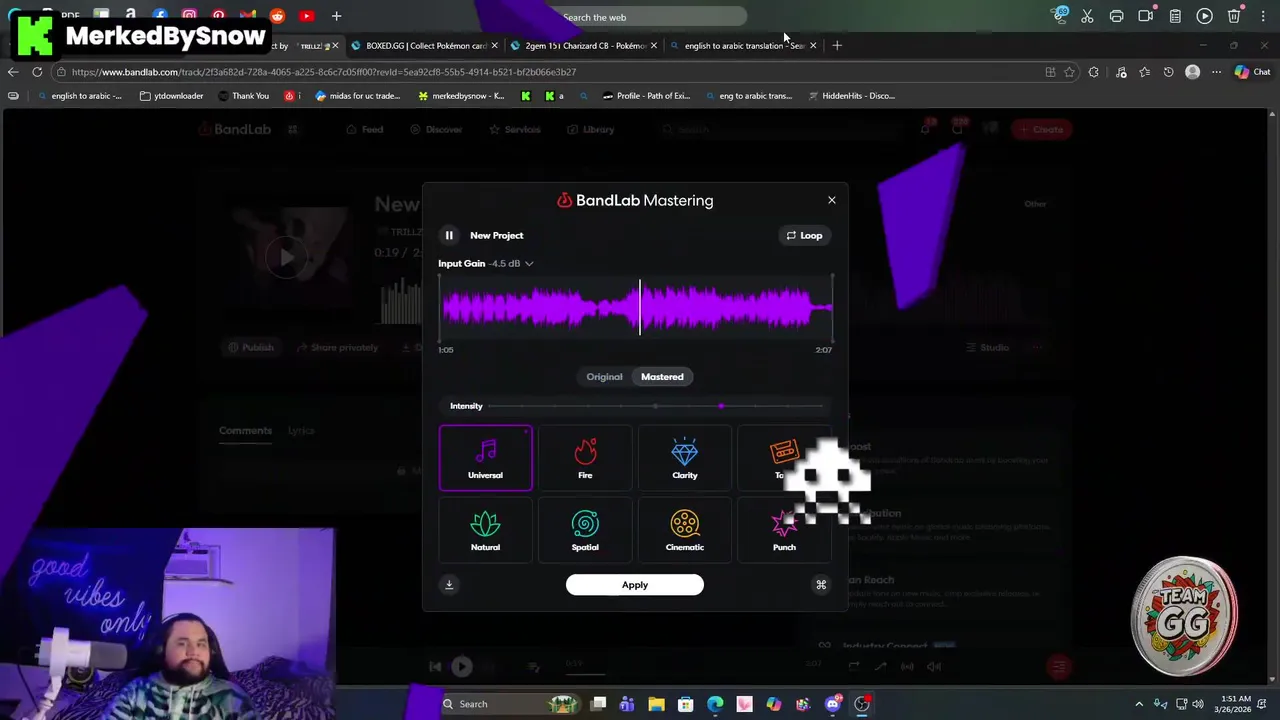Screen dimensions: 1280x720
Task: Go back in browser
Action: 12,72
